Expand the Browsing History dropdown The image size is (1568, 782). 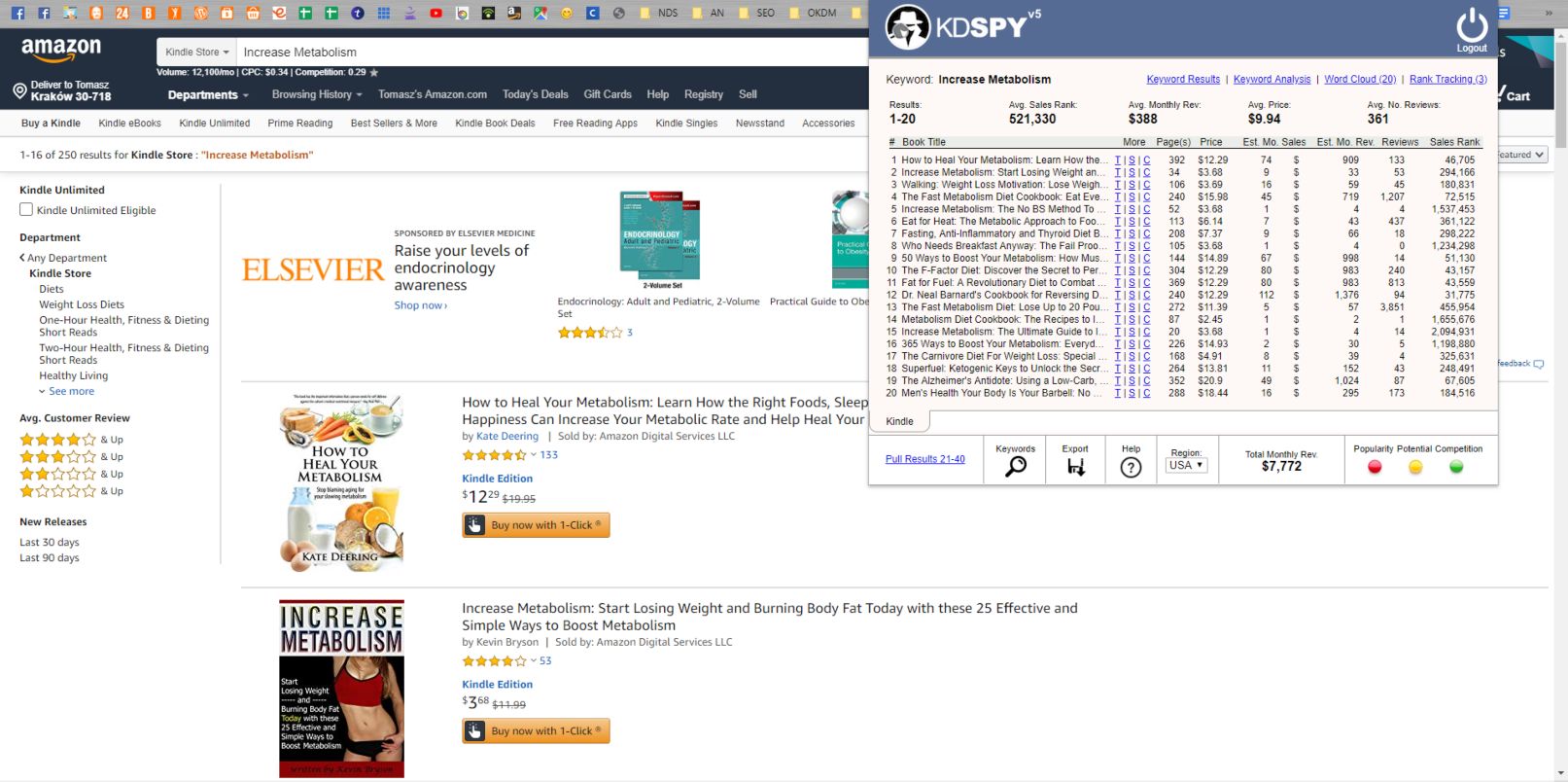point(317,94)
